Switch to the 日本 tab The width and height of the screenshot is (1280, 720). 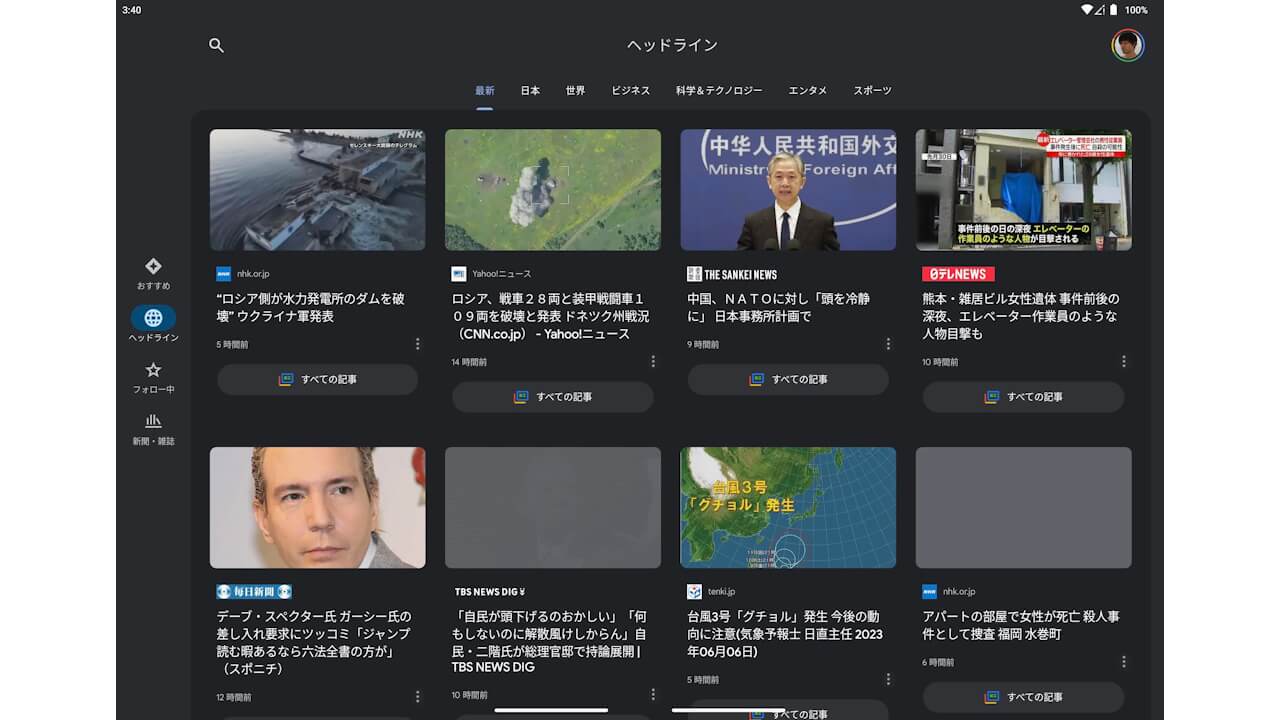point(530,90)
